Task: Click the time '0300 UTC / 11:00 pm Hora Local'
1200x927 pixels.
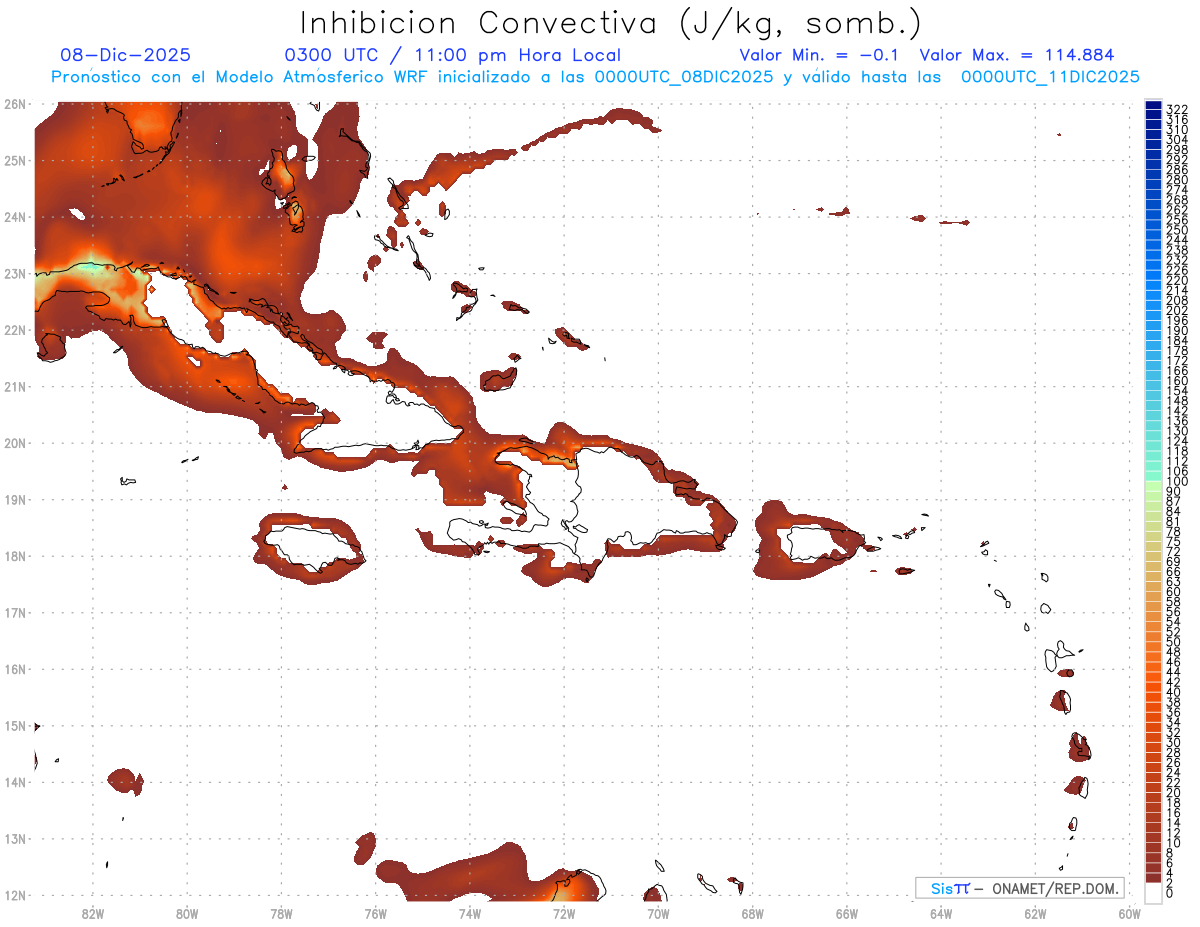Action: [x=453, y=56]
